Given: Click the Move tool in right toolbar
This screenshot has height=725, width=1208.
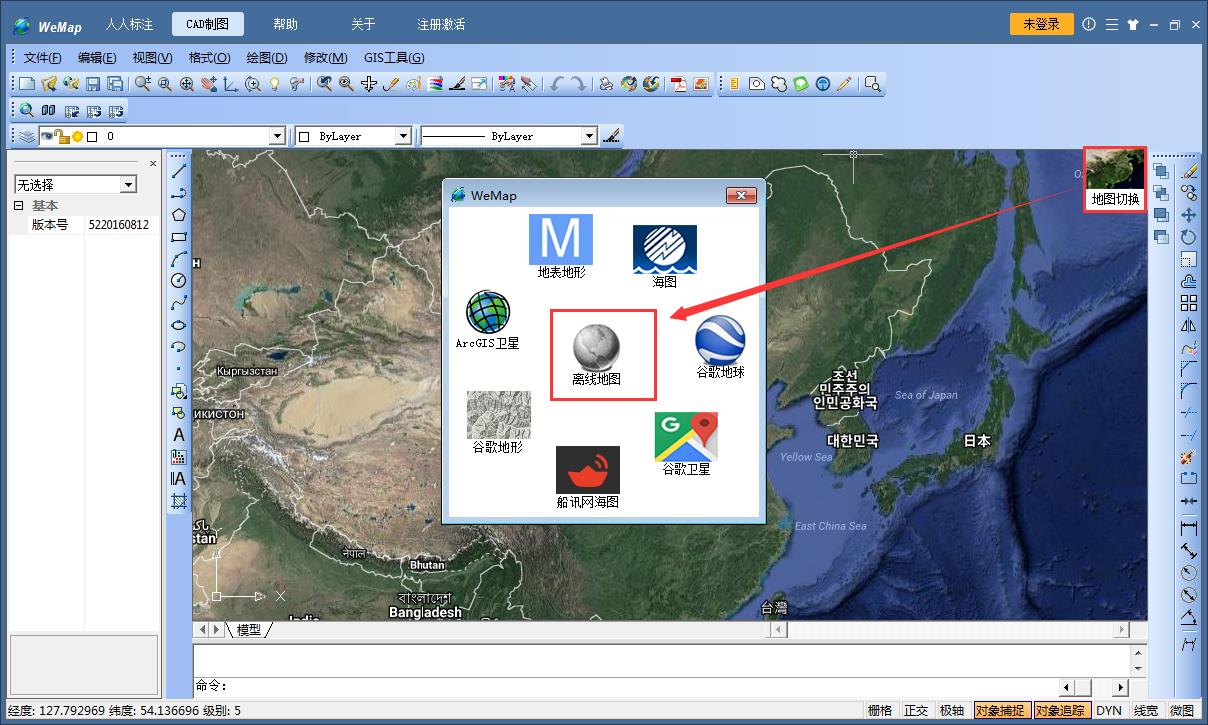Looking at the screenshot, I should (x=1189, y=215).
